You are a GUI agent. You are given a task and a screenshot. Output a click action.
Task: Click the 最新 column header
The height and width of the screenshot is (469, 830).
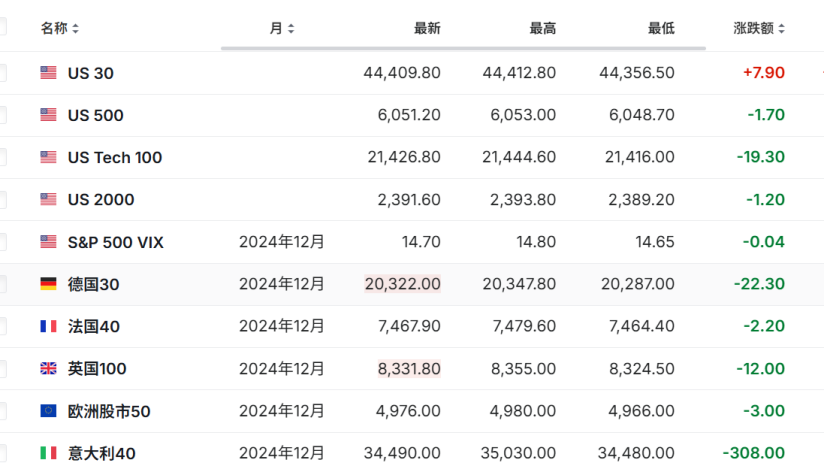pos(427,29)
